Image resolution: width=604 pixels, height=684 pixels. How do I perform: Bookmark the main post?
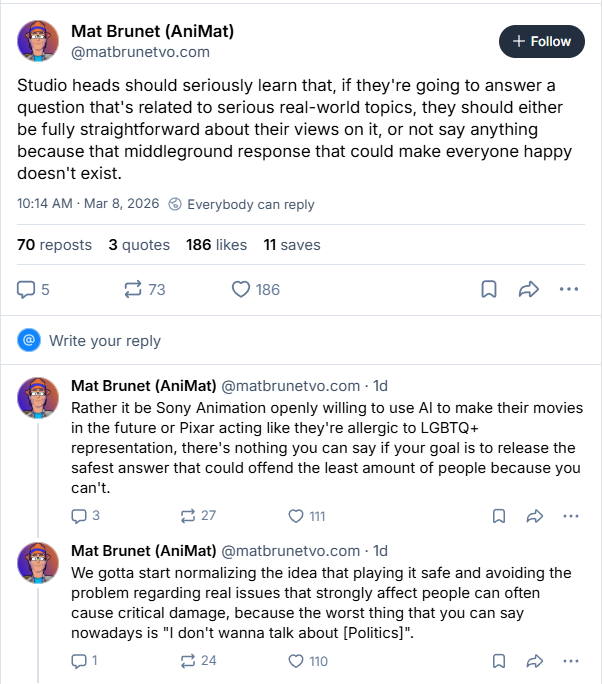[x=489, y=289]
